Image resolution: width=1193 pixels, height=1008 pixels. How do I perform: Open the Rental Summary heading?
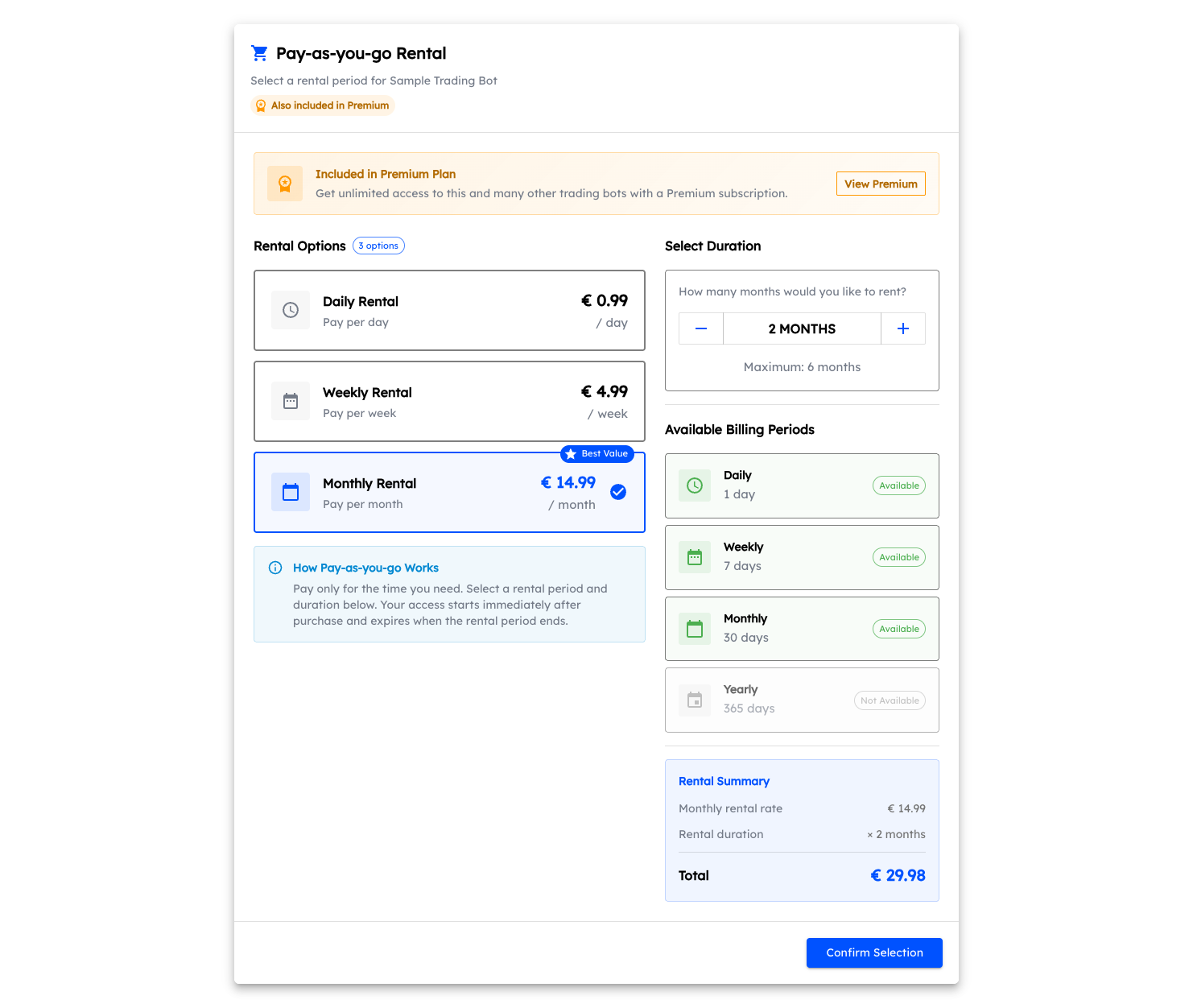tap(724, 781)
